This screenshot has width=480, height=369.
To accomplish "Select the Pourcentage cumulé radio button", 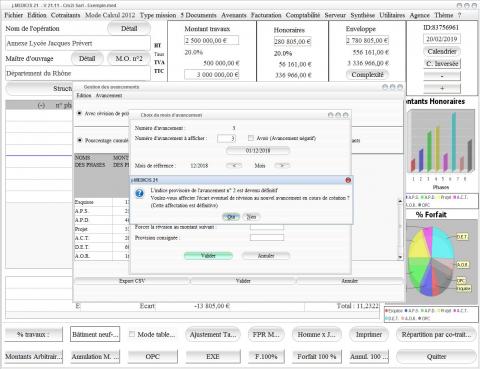I will tap(79, 140).
